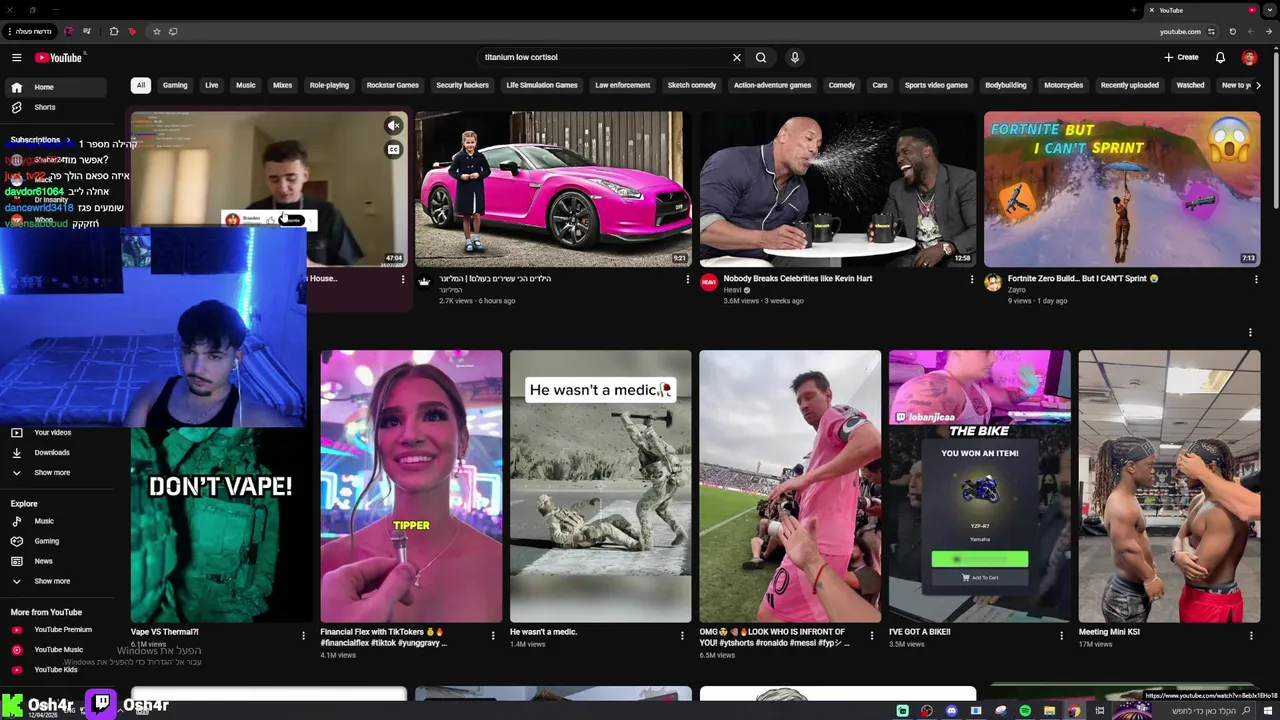Open the He wasn't a medic short

(600, 486)
